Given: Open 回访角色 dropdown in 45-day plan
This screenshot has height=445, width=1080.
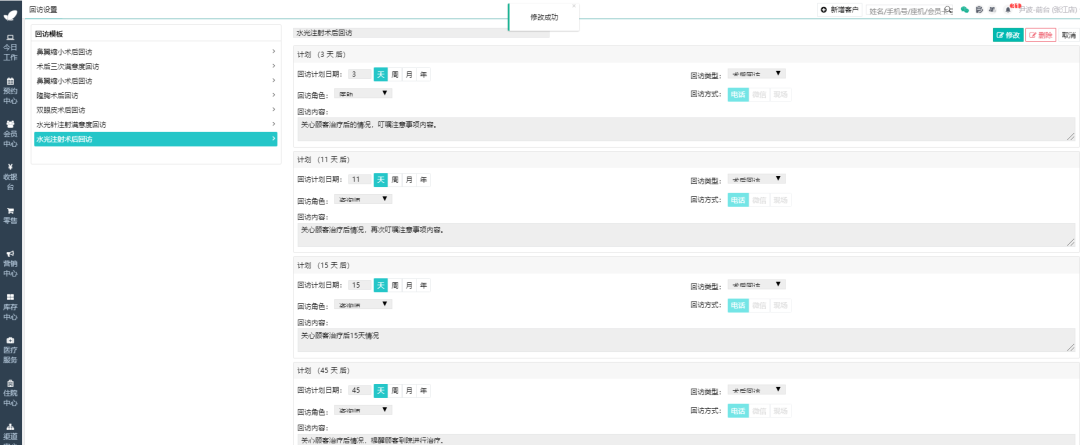Looking at the screenshot, I should [x=363, y=409].
